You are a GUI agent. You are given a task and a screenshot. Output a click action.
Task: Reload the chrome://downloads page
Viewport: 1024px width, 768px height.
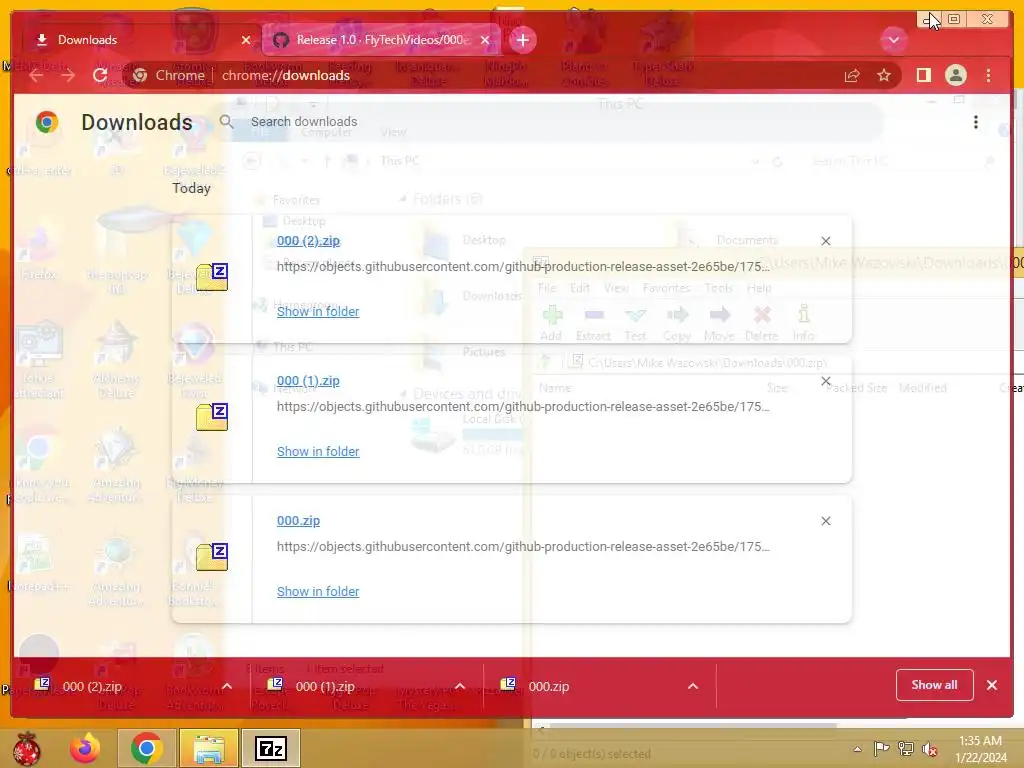100,75
